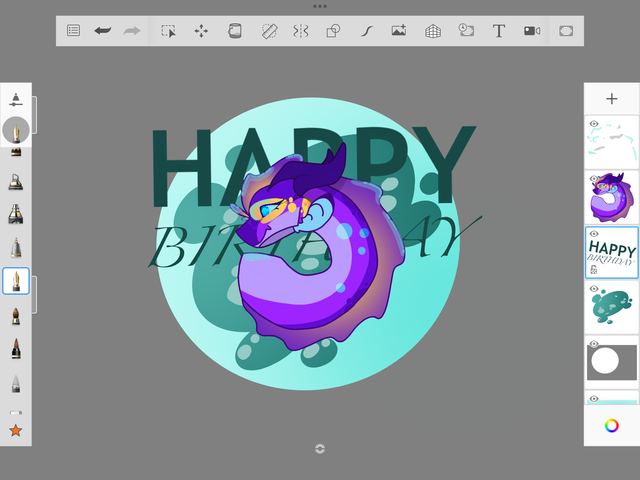The height and width of the screenshot is (480, 640).
Task: Tap the bottom center UI marker puck
Action: coord(320,449)
